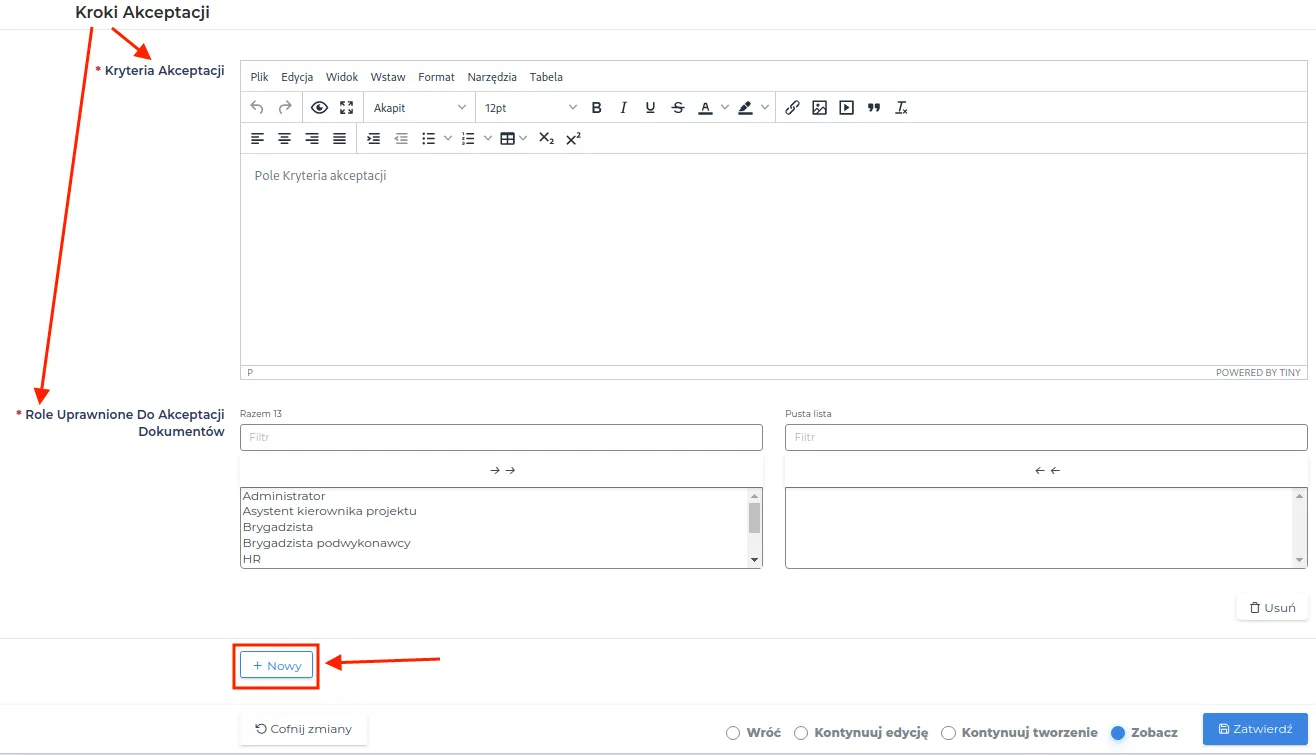
Task: Select the Brygadzista role
Action: 494,527
